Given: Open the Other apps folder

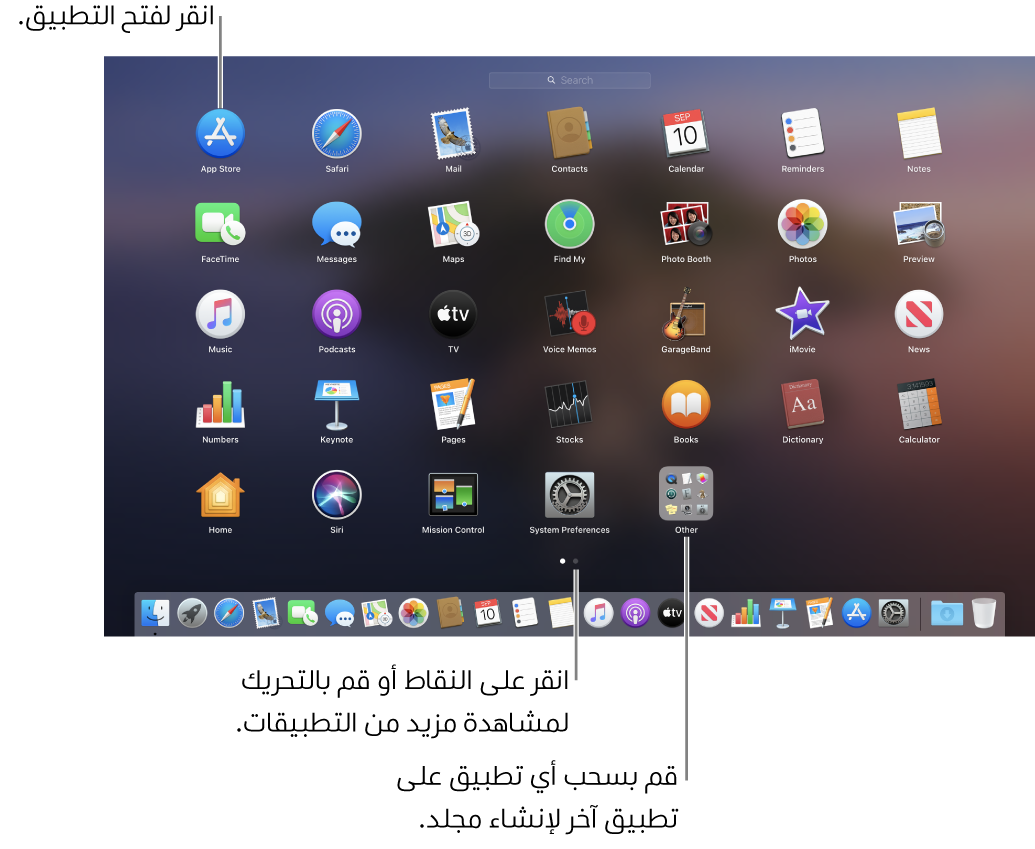Looking at the screenshot, I should tap(686, 494).
